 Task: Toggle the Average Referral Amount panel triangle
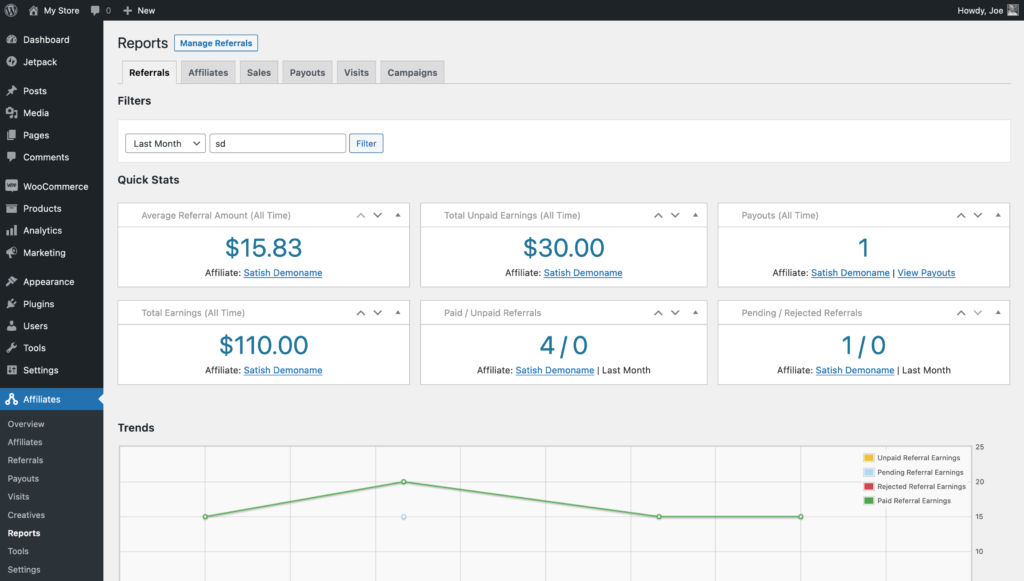coord(397,215)
